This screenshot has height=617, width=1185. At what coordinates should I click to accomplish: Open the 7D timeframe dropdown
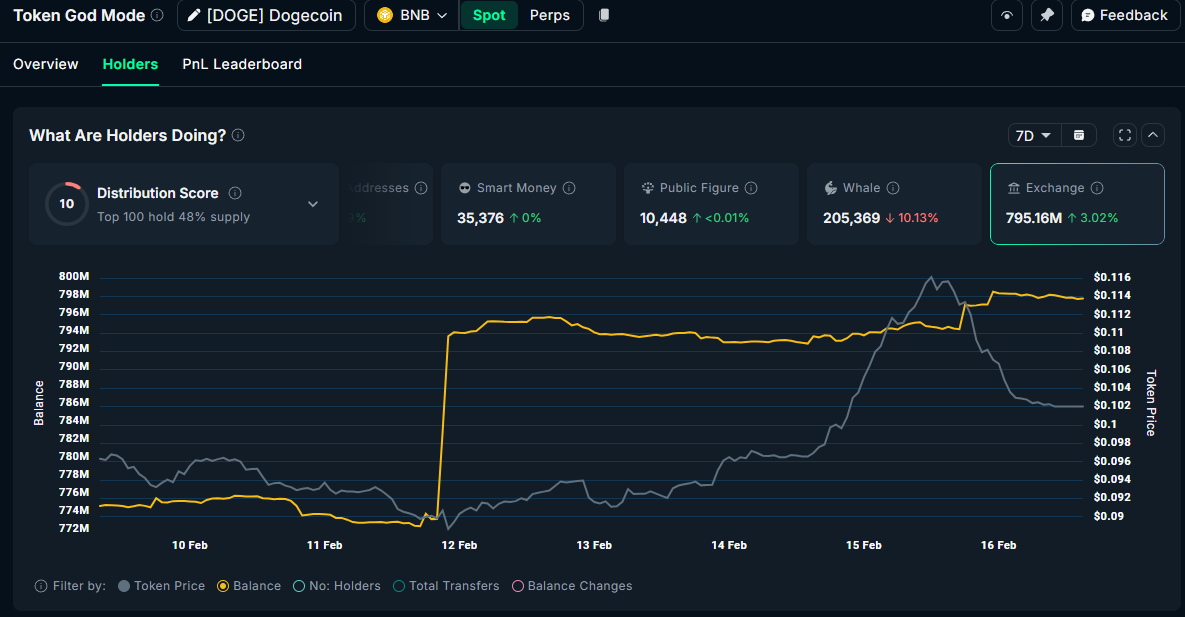click(x=1034, y=134)
